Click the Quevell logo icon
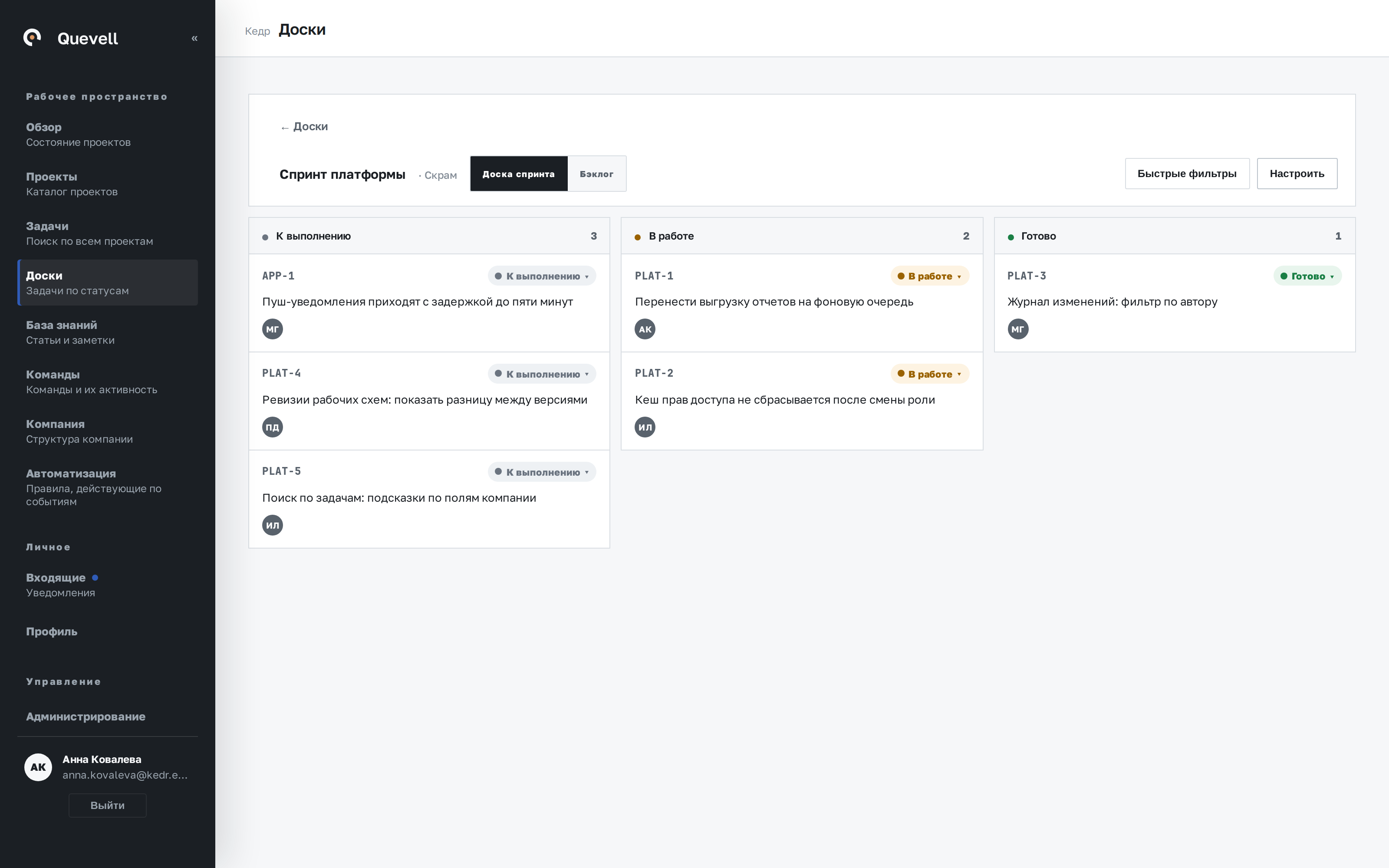Viewport: 1389px width, 868px height. (33, 37)
